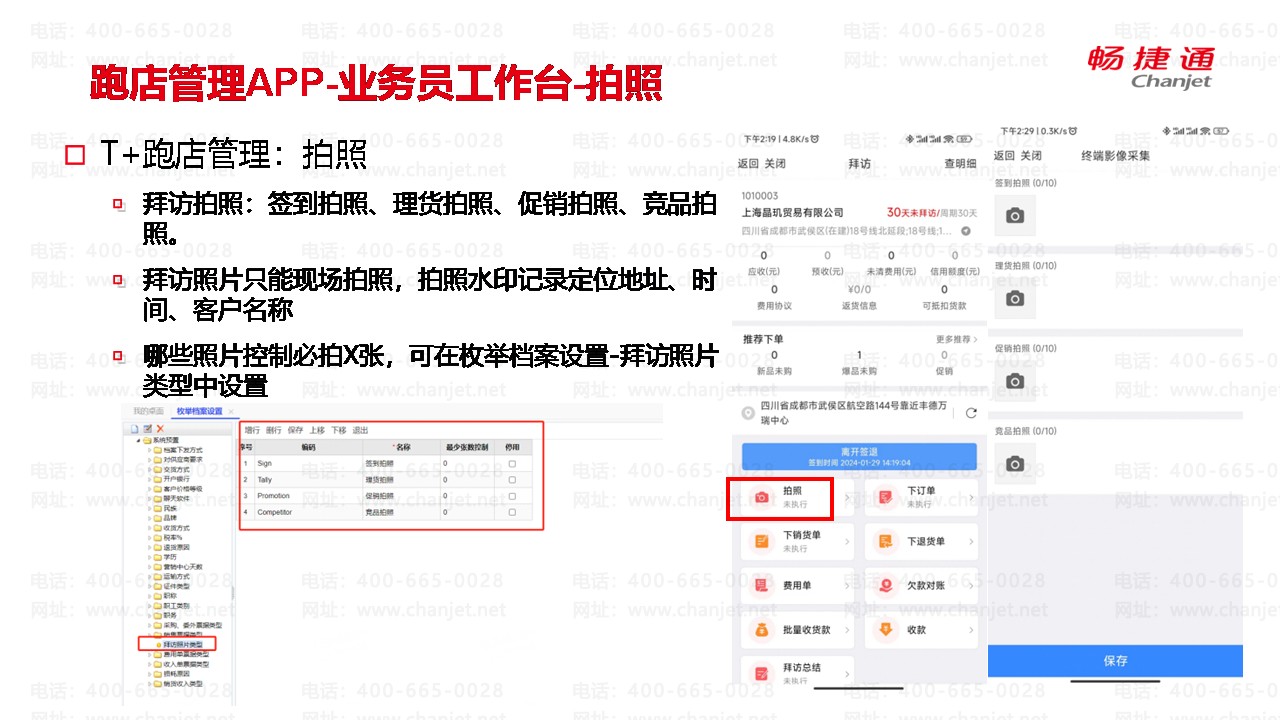
Task: Tap the 批量收货款 money bag icon
Action: [762, 630]
